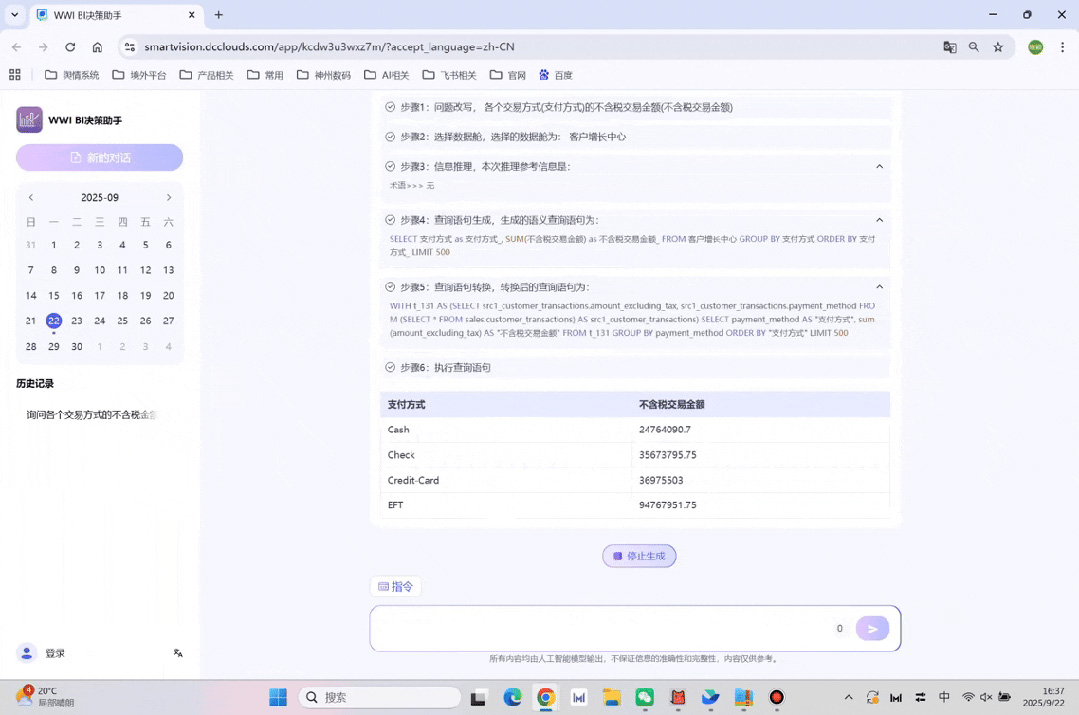Viewport: 1079px width, 715px height.
Task: Start a new conversation with 新的对话
Action: [x=99, y=158]
